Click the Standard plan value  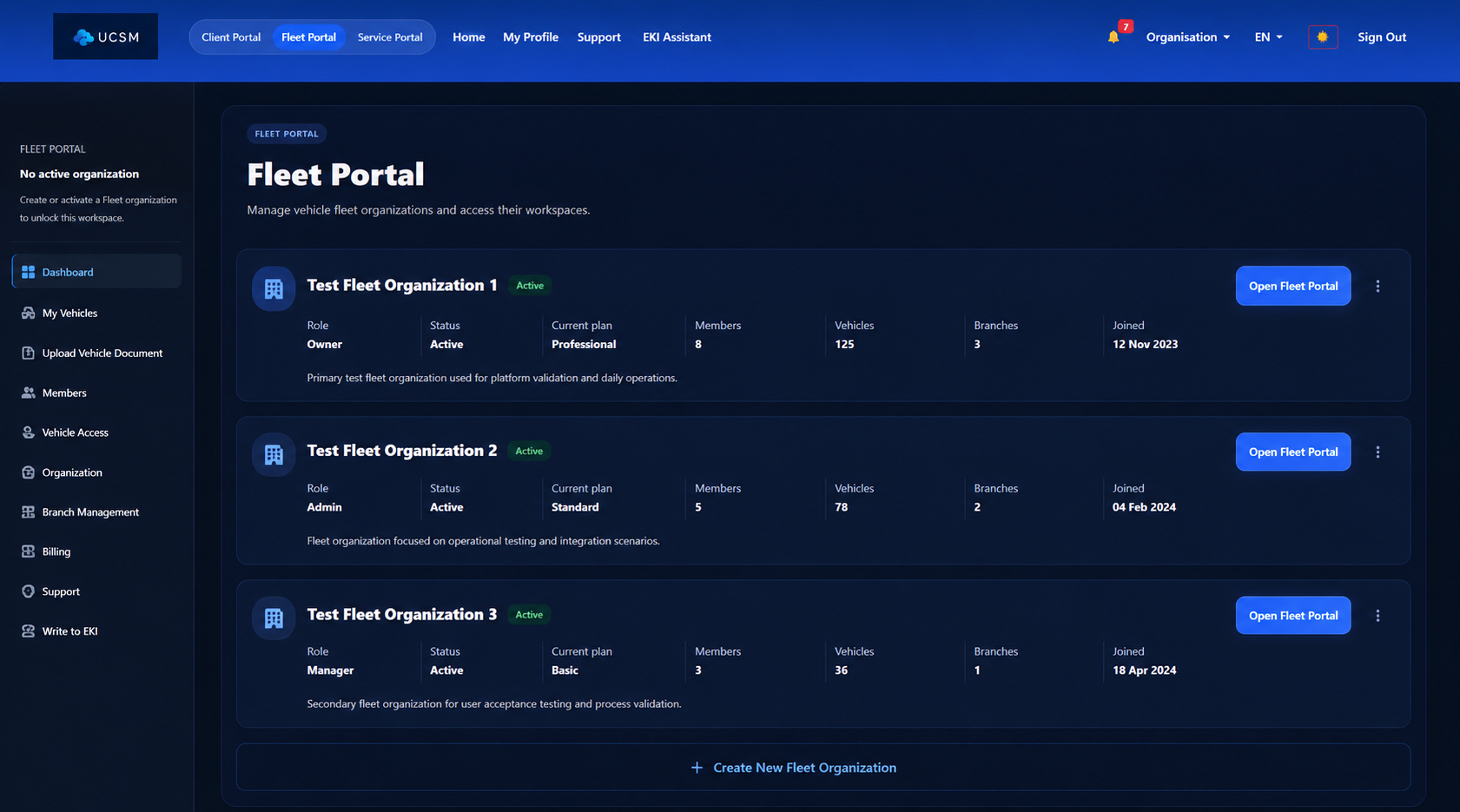575,507
